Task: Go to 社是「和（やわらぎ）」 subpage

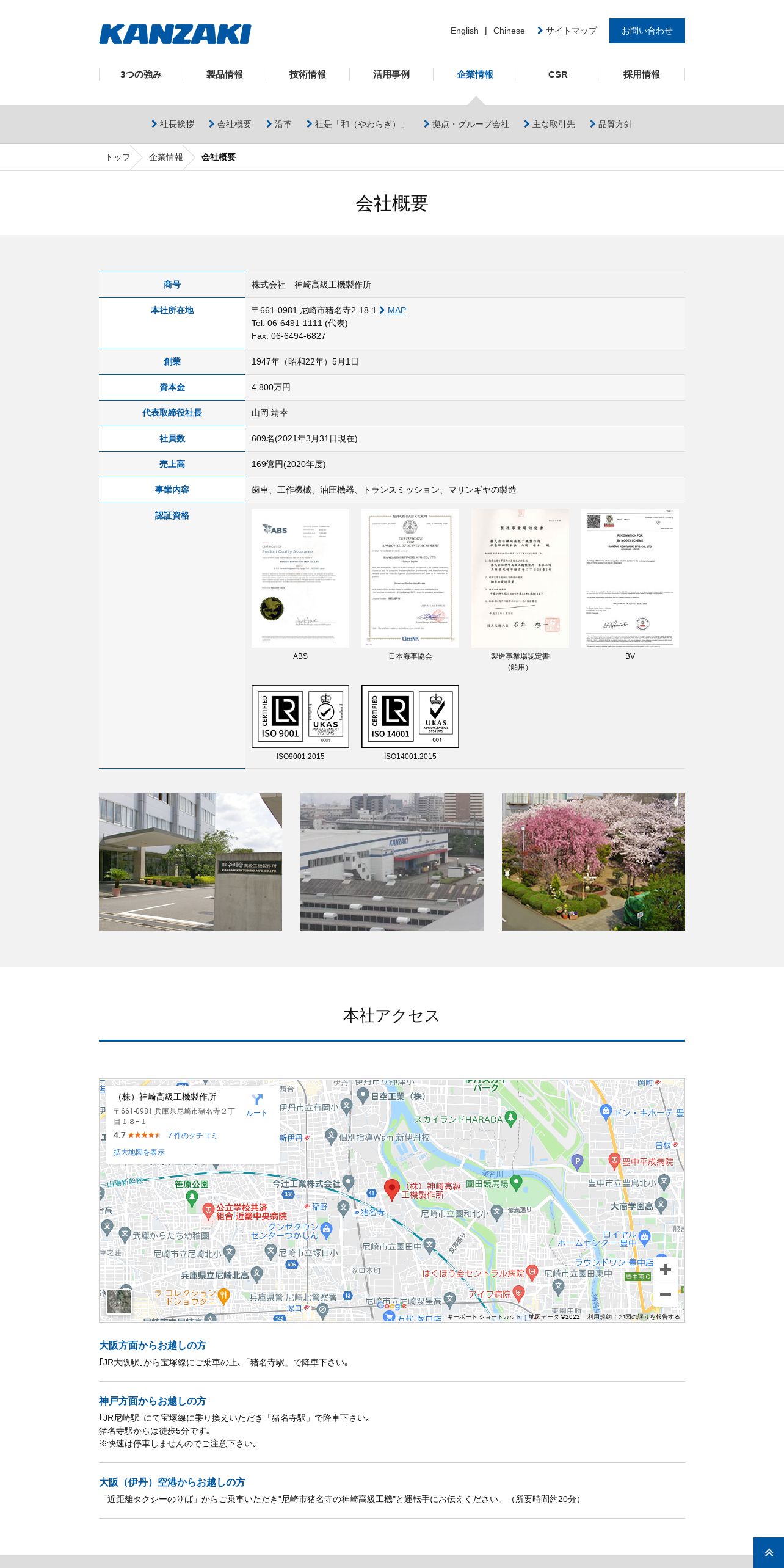Action: coord(358,124)
